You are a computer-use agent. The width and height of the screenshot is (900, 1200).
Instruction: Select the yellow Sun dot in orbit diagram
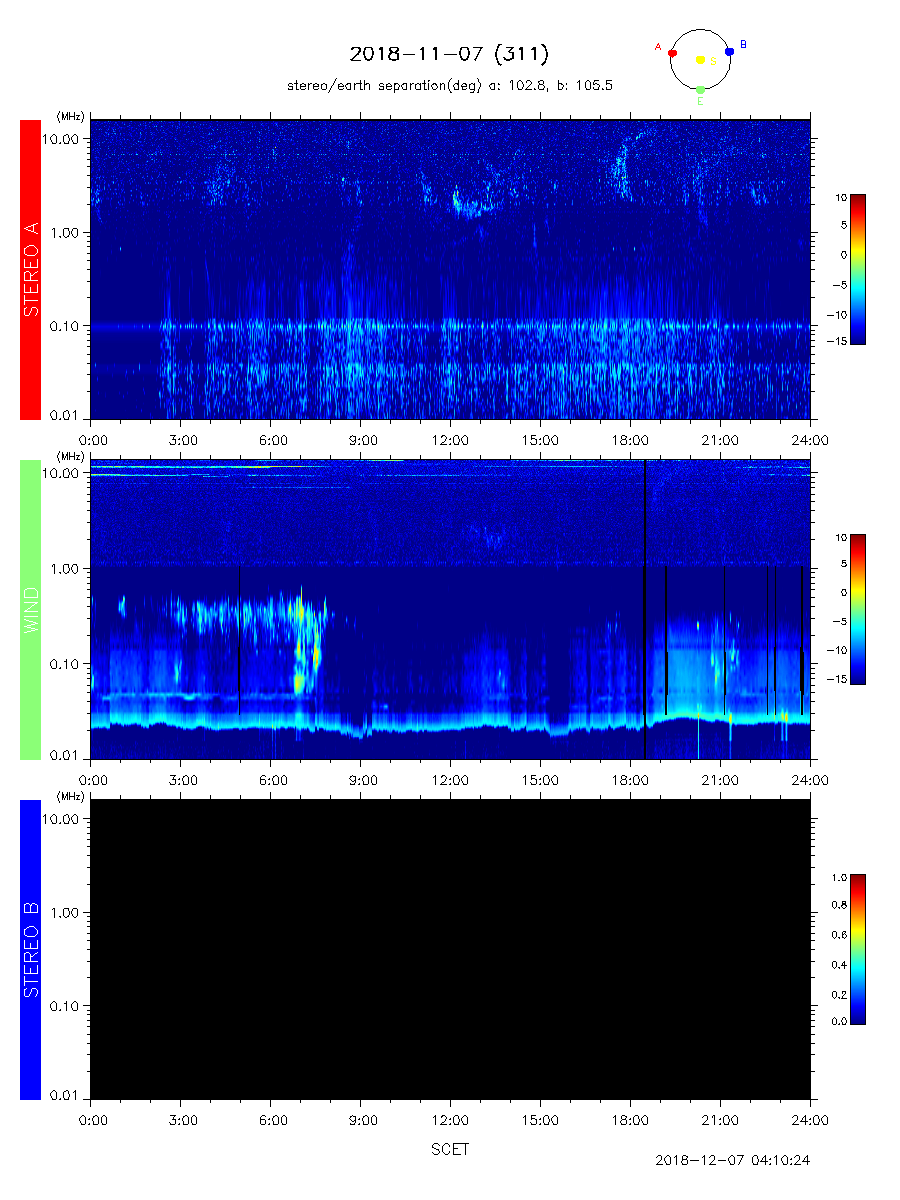point(700,60)
